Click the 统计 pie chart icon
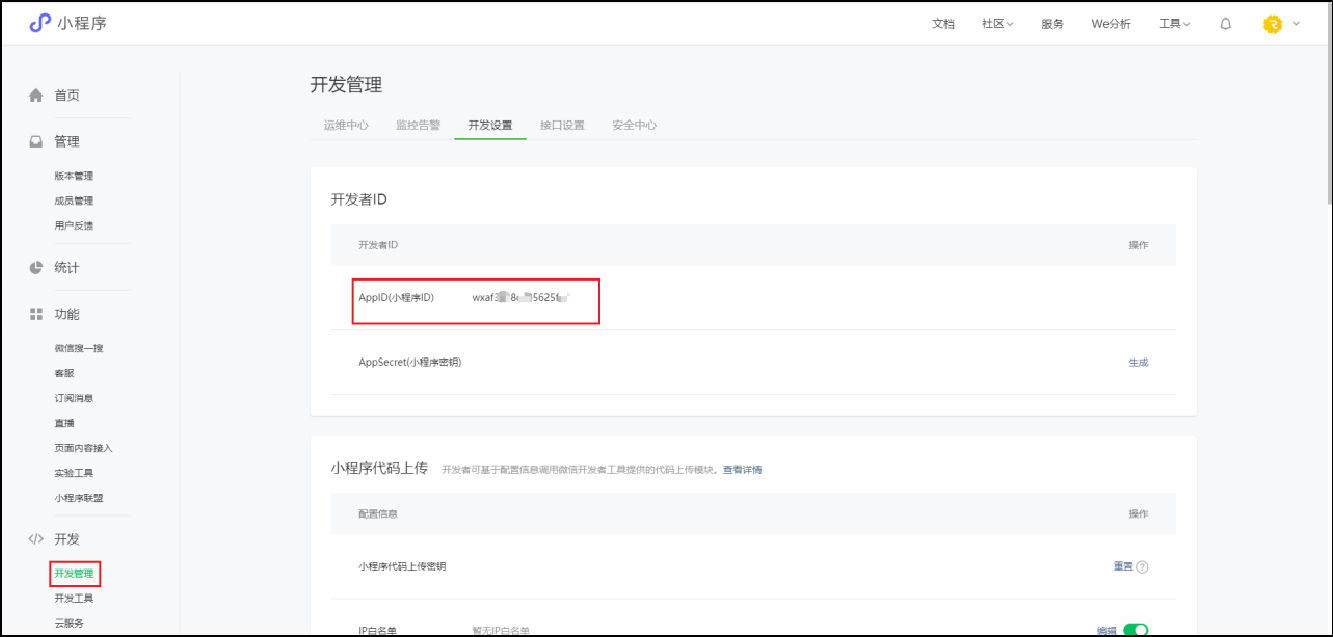The width and height of the screenshot is (1333, 637). point(36,268)
